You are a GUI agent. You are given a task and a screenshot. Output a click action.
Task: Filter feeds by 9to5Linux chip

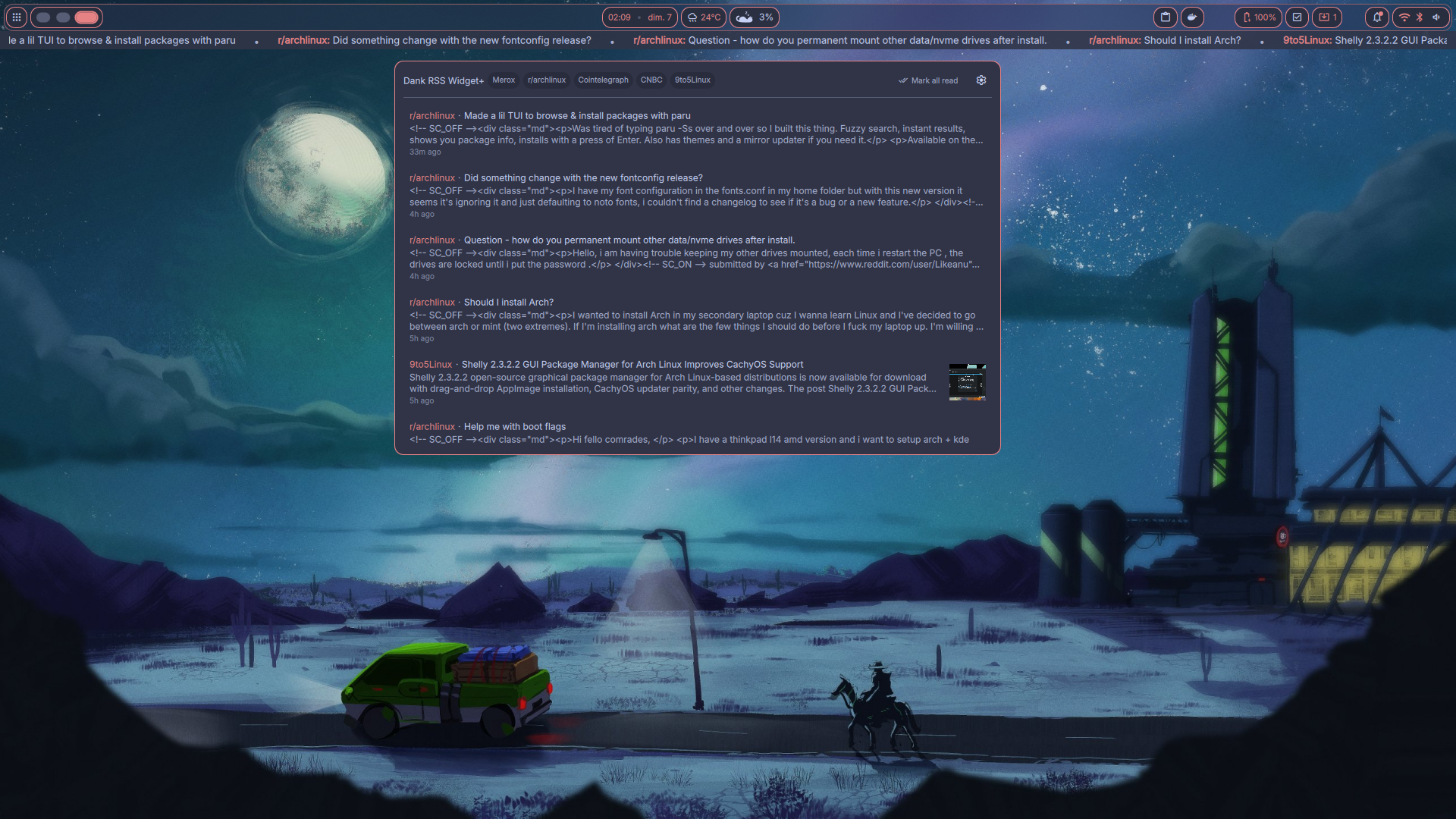pos(692,80)
